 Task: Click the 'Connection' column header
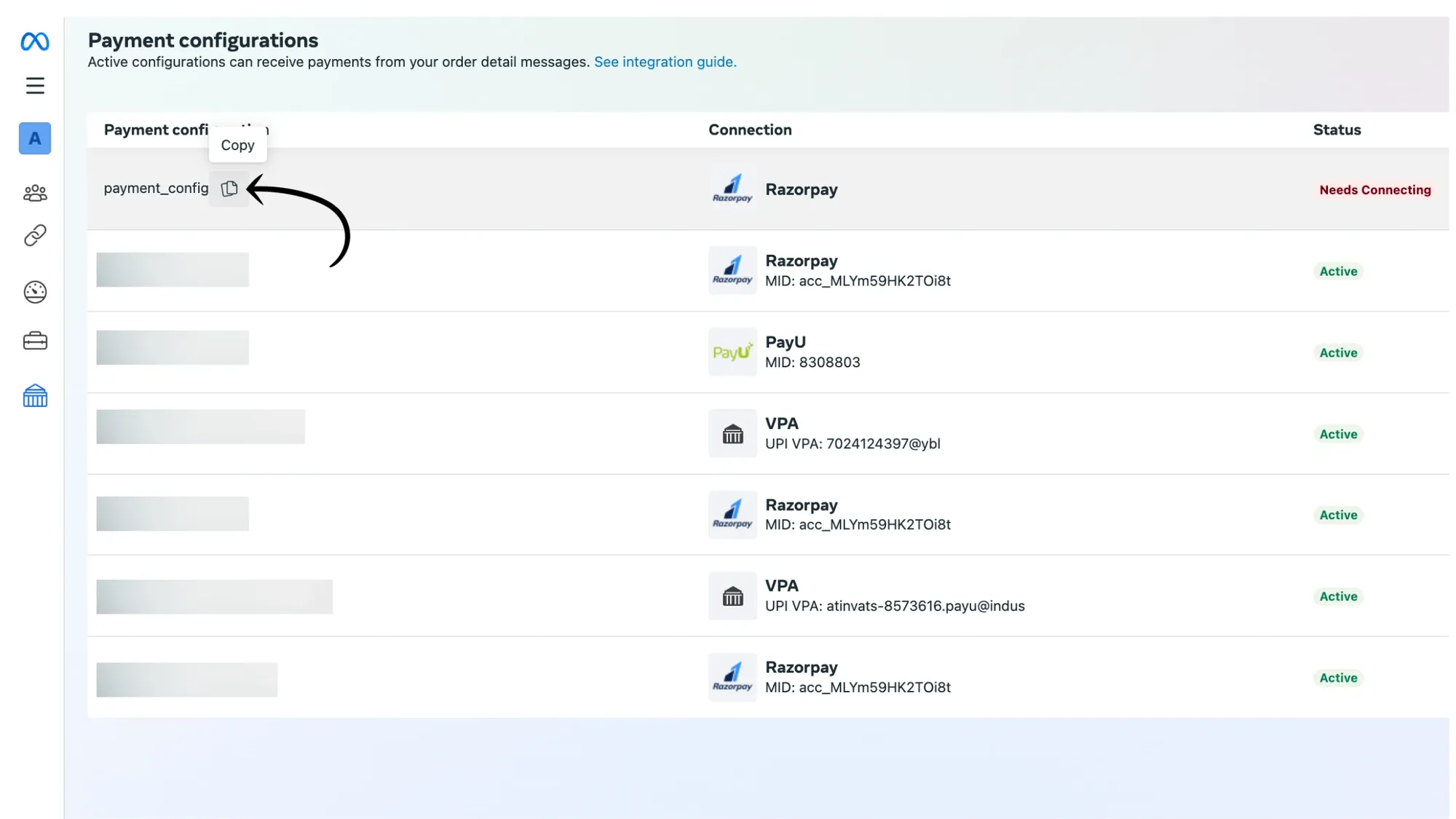tap(750, 130)
